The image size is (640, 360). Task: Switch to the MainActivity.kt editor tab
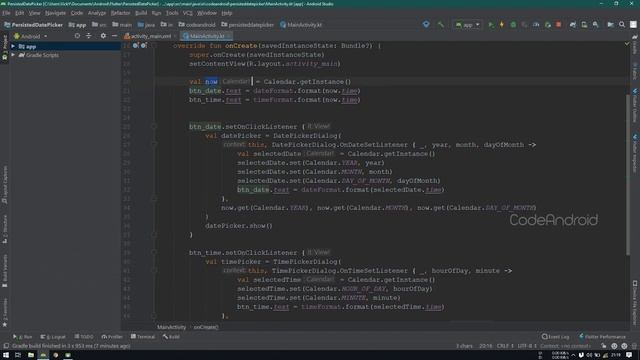tap(207, 36)
